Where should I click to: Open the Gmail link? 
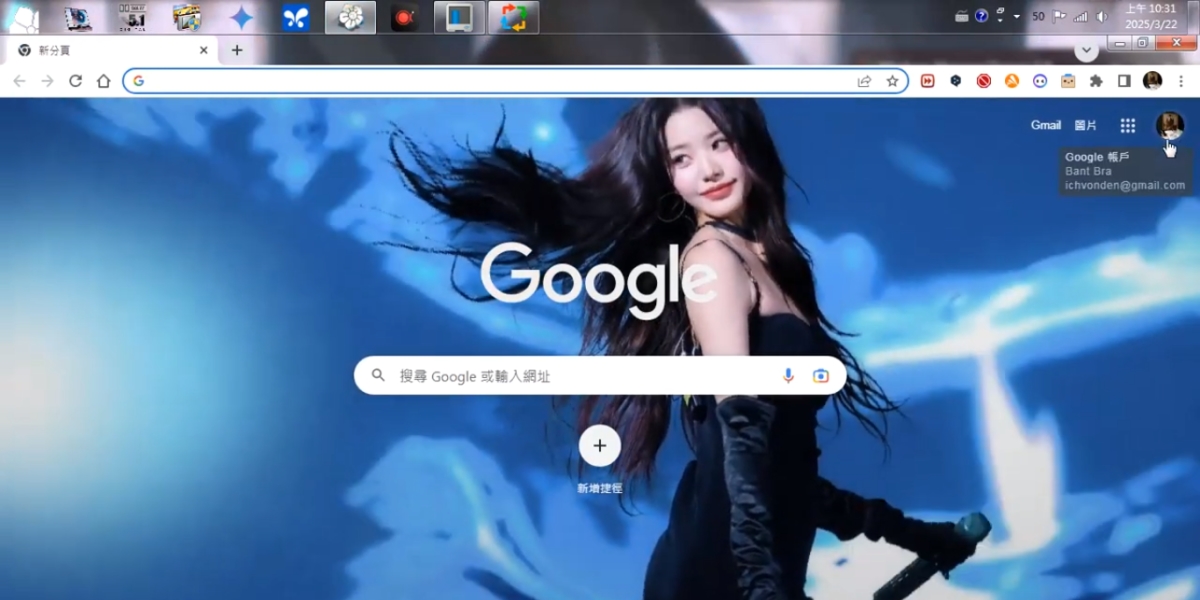(1045, 125)
